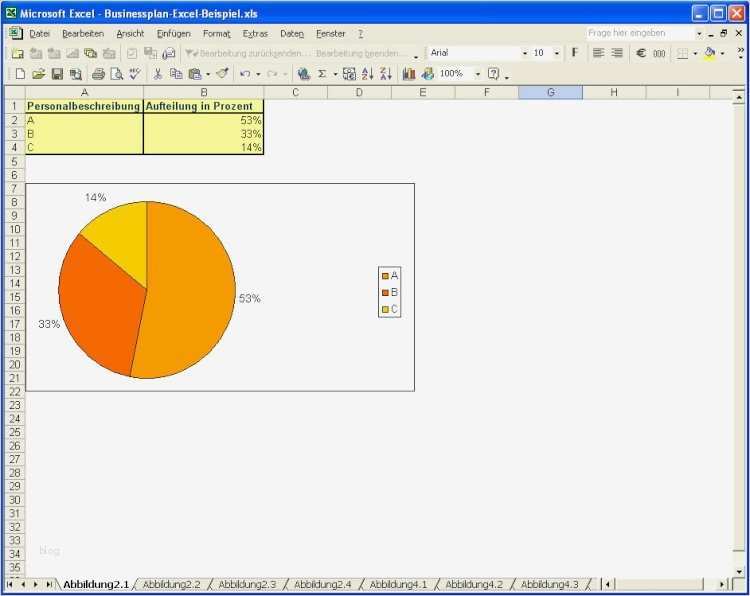Click the email send icon in review toolbar
750x596 pixels.
169,53
